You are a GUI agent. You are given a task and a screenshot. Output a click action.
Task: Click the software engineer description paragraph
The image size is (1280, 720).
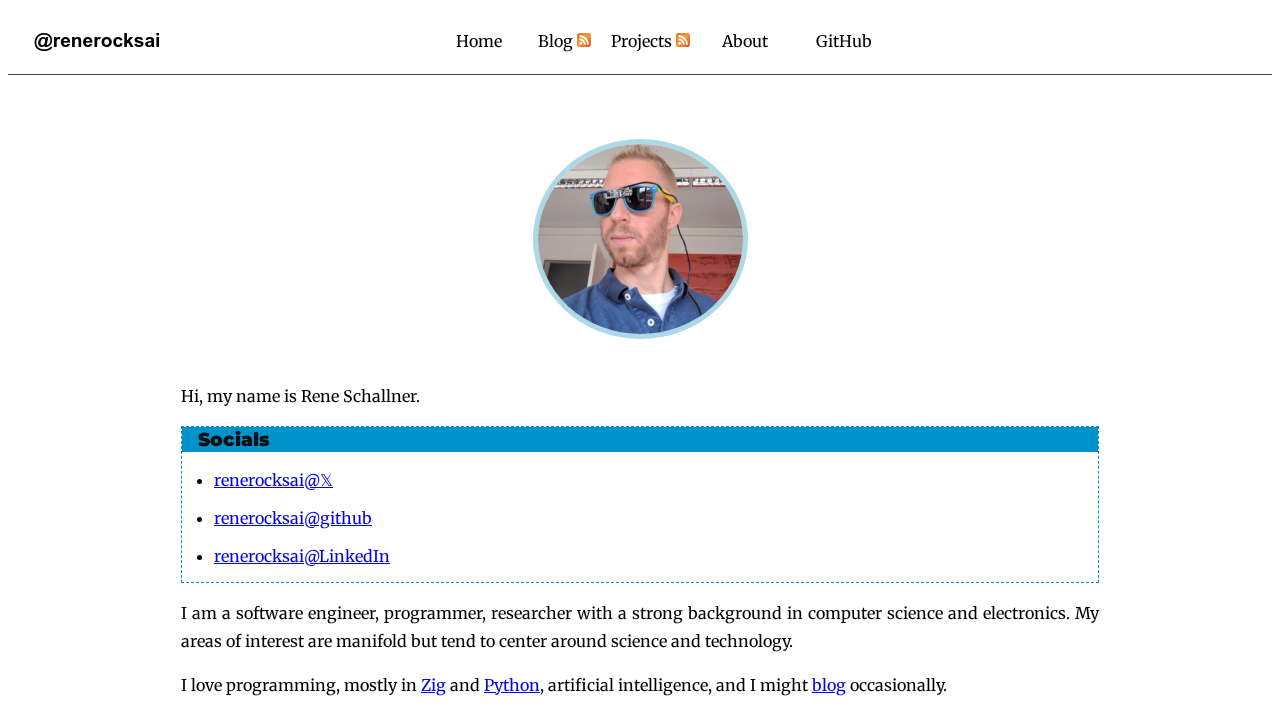(x=640, y=627)
